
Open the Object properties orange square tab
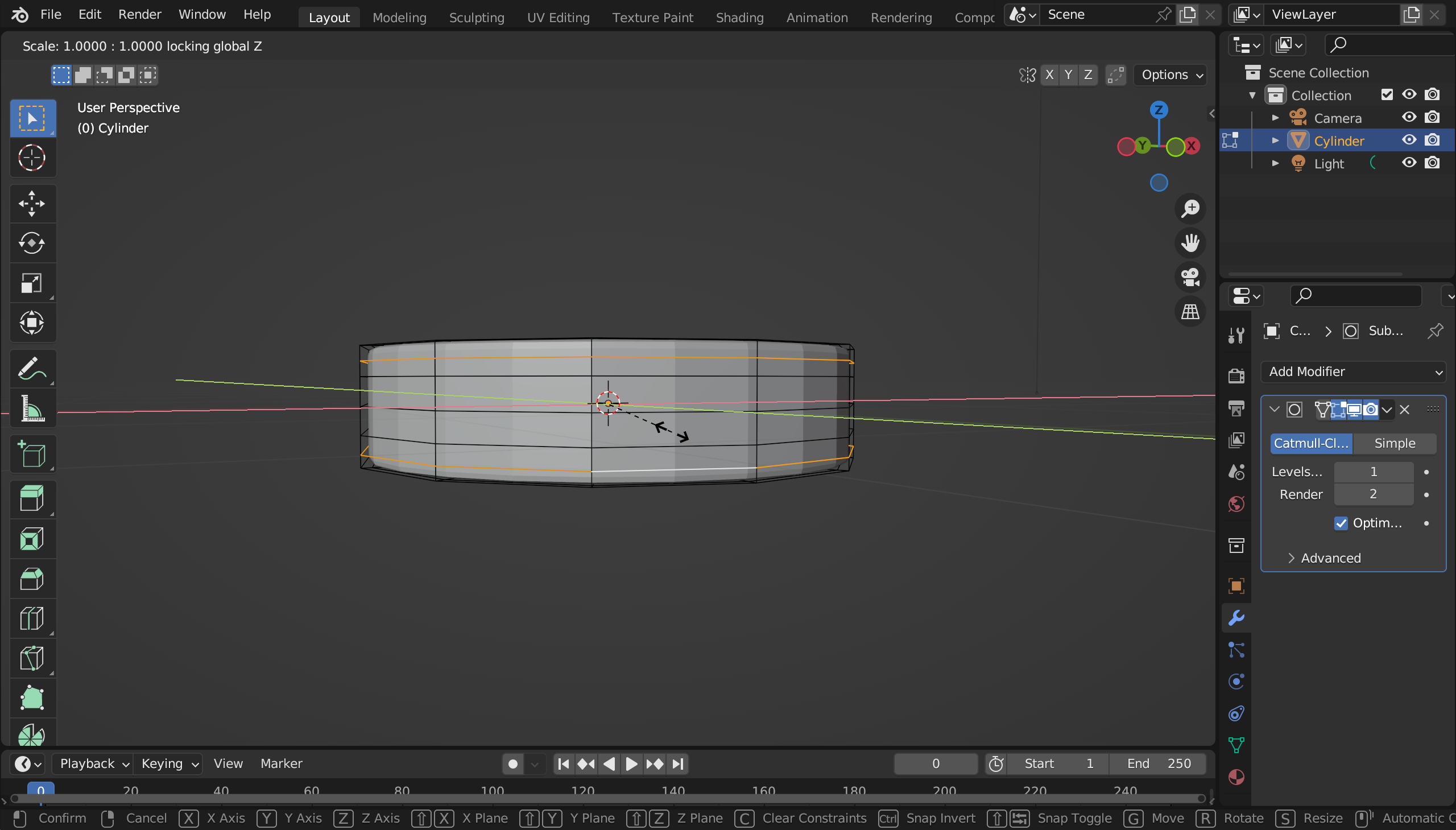1236,586
